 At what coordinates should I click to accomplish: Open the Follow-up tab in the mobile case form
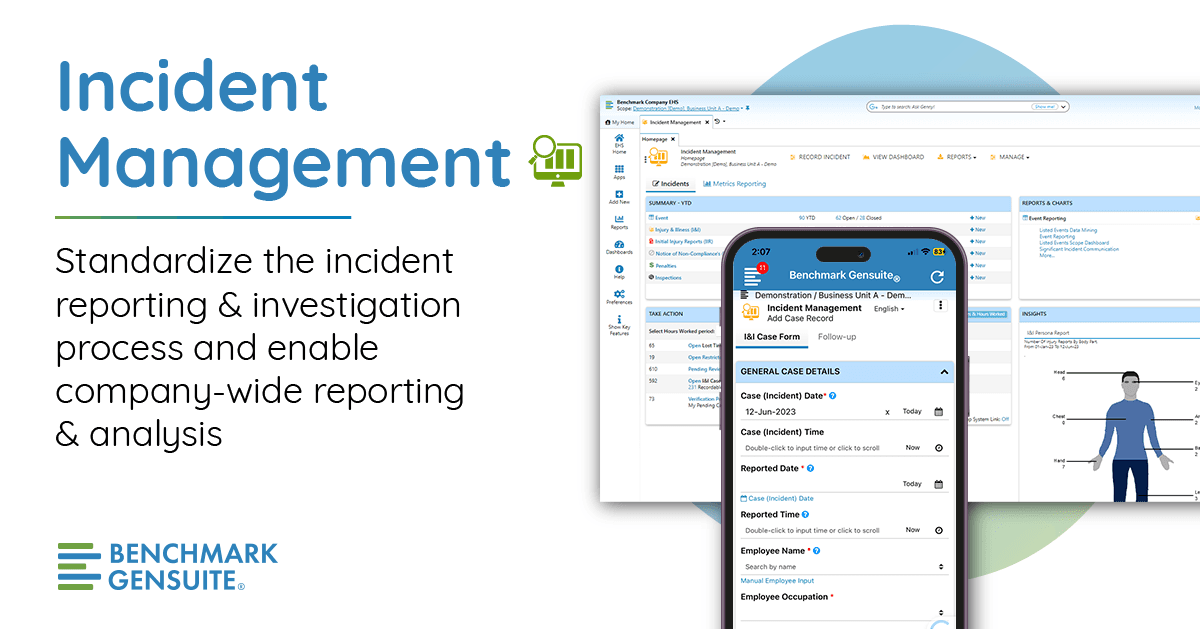pos(837,336)
